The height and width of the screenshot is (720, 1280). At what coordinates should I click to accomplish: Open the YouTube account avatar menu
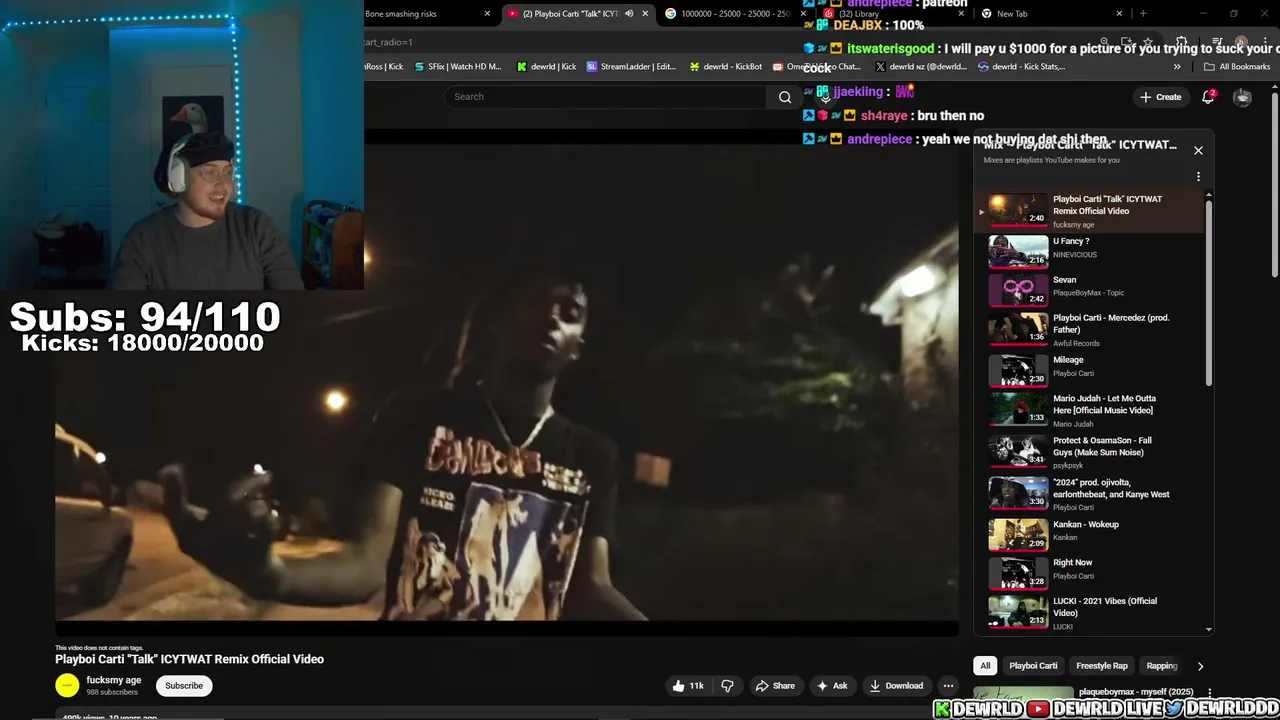[x=1242, y=97]
